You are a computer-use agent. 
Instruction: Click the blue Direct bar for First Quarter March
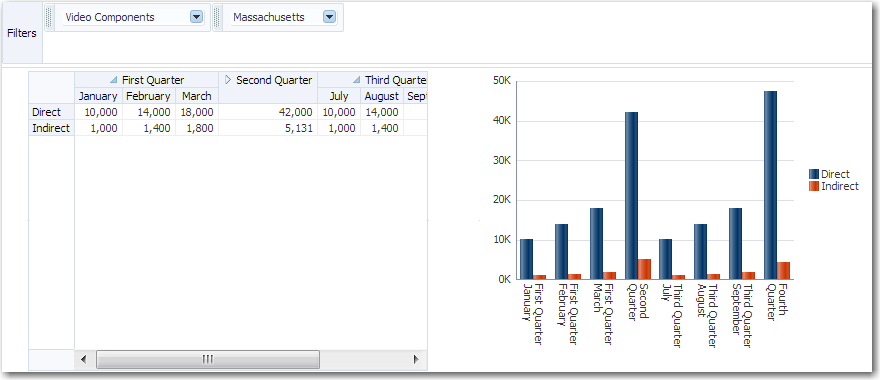(x=597, y=244)
